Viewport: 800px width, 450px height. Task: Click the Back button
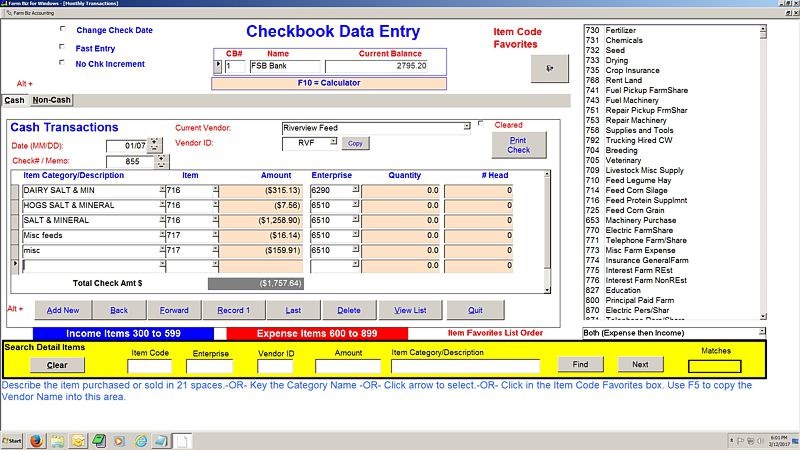tap(119, 310)
